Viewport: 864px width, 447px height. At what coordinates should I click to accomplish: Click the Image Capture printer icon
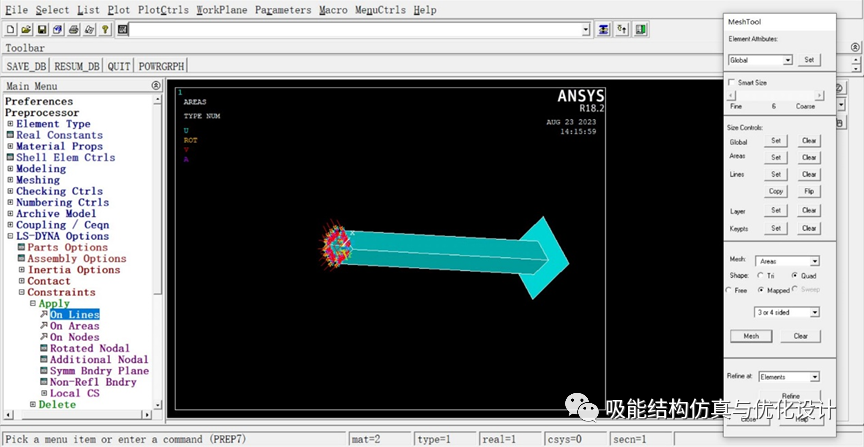coord(73,29)
